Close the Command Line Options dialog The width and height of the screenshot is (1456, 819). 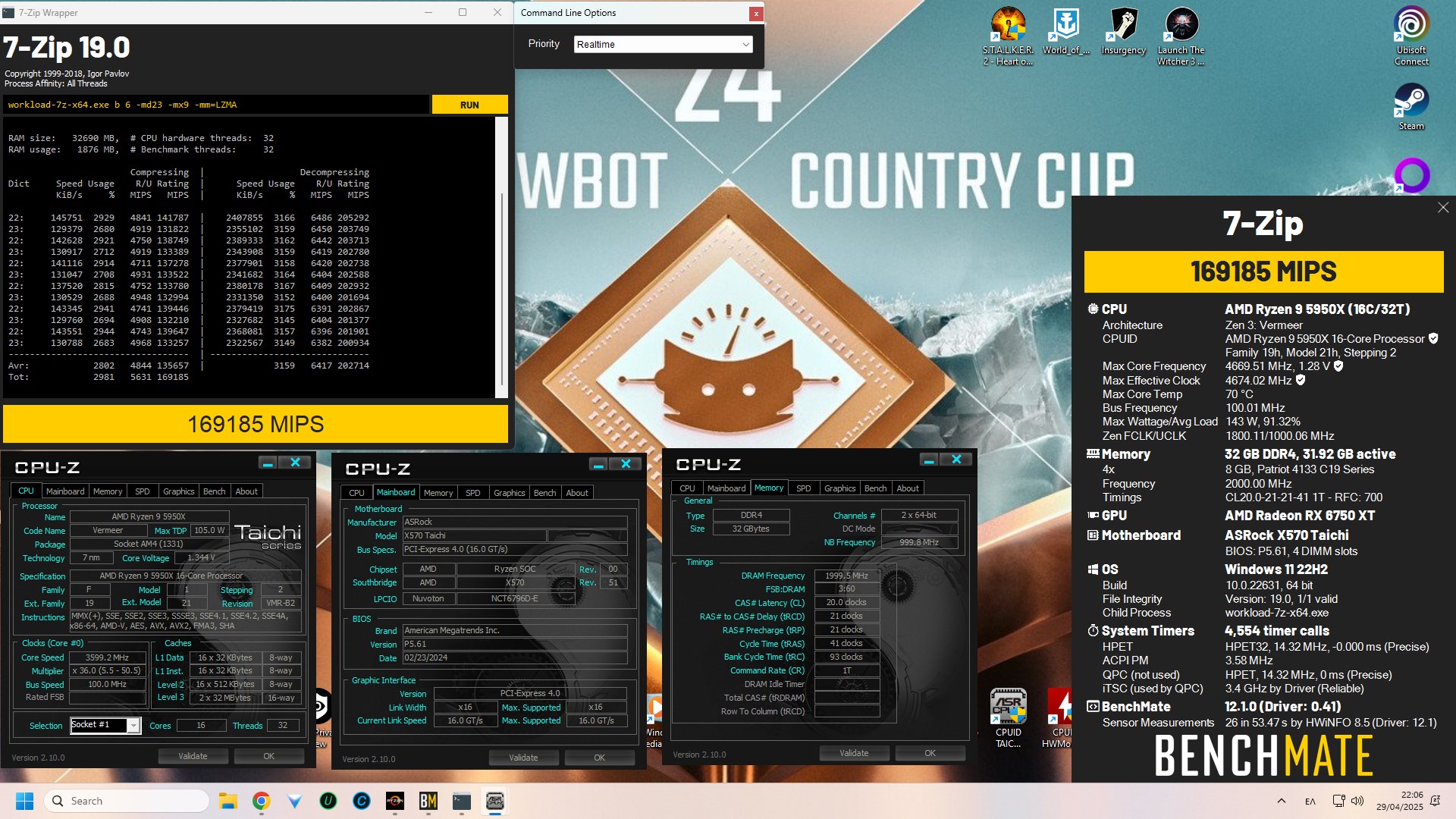tap(755, 14)
